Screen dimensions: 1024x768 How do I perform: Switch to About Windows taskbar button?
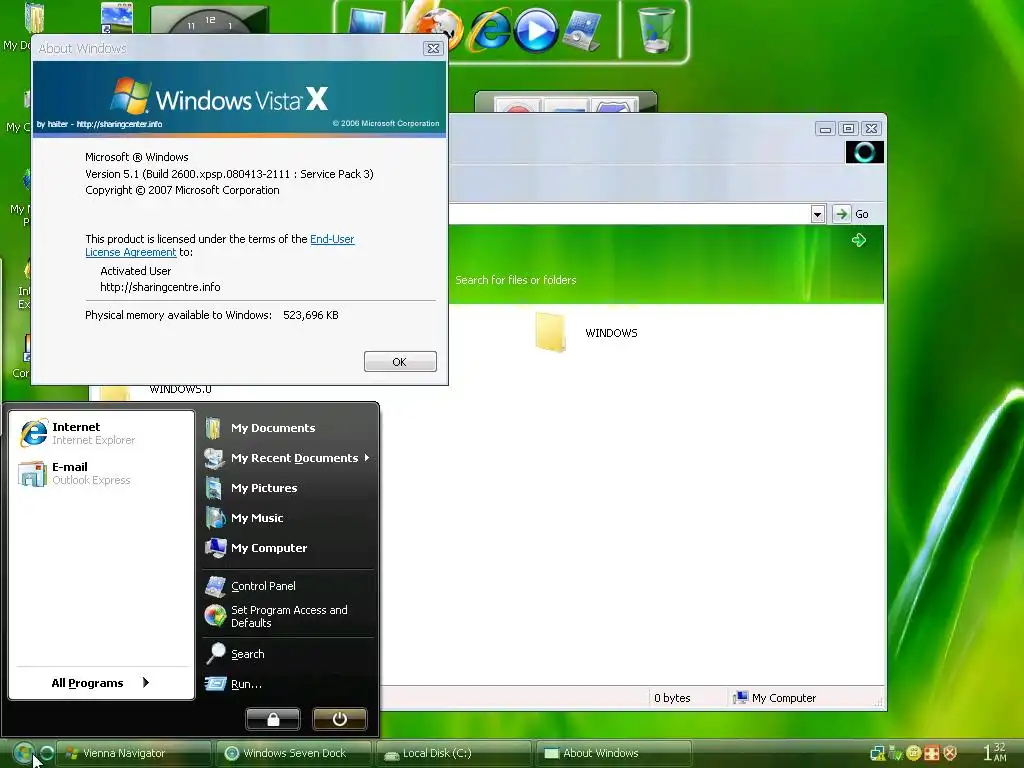[x=614, y=753]
